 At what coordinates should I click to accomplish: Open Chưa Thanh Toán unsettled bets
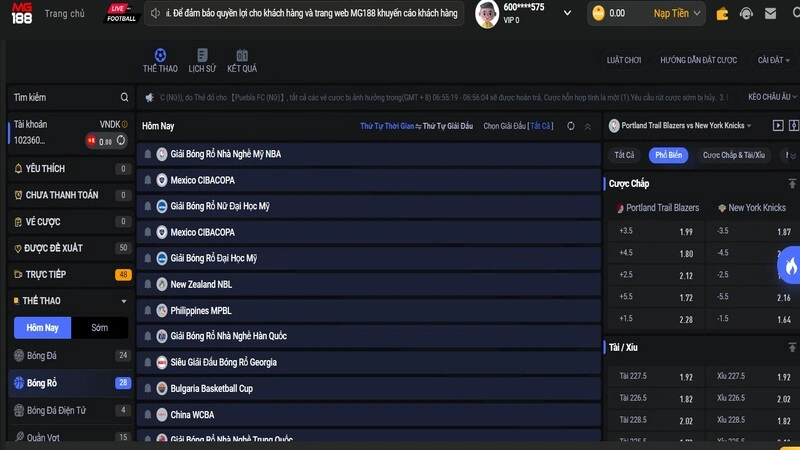tap(70, 195)
